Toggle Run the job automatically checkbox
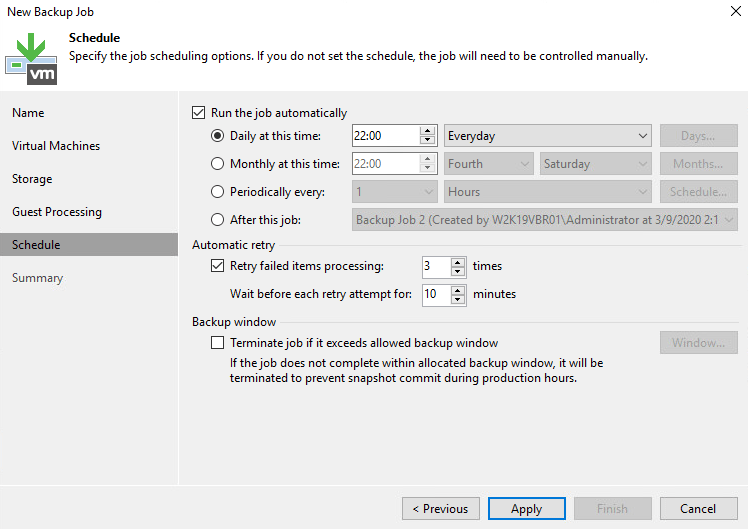Screen dimensions: 748x529 click(198, 113)
